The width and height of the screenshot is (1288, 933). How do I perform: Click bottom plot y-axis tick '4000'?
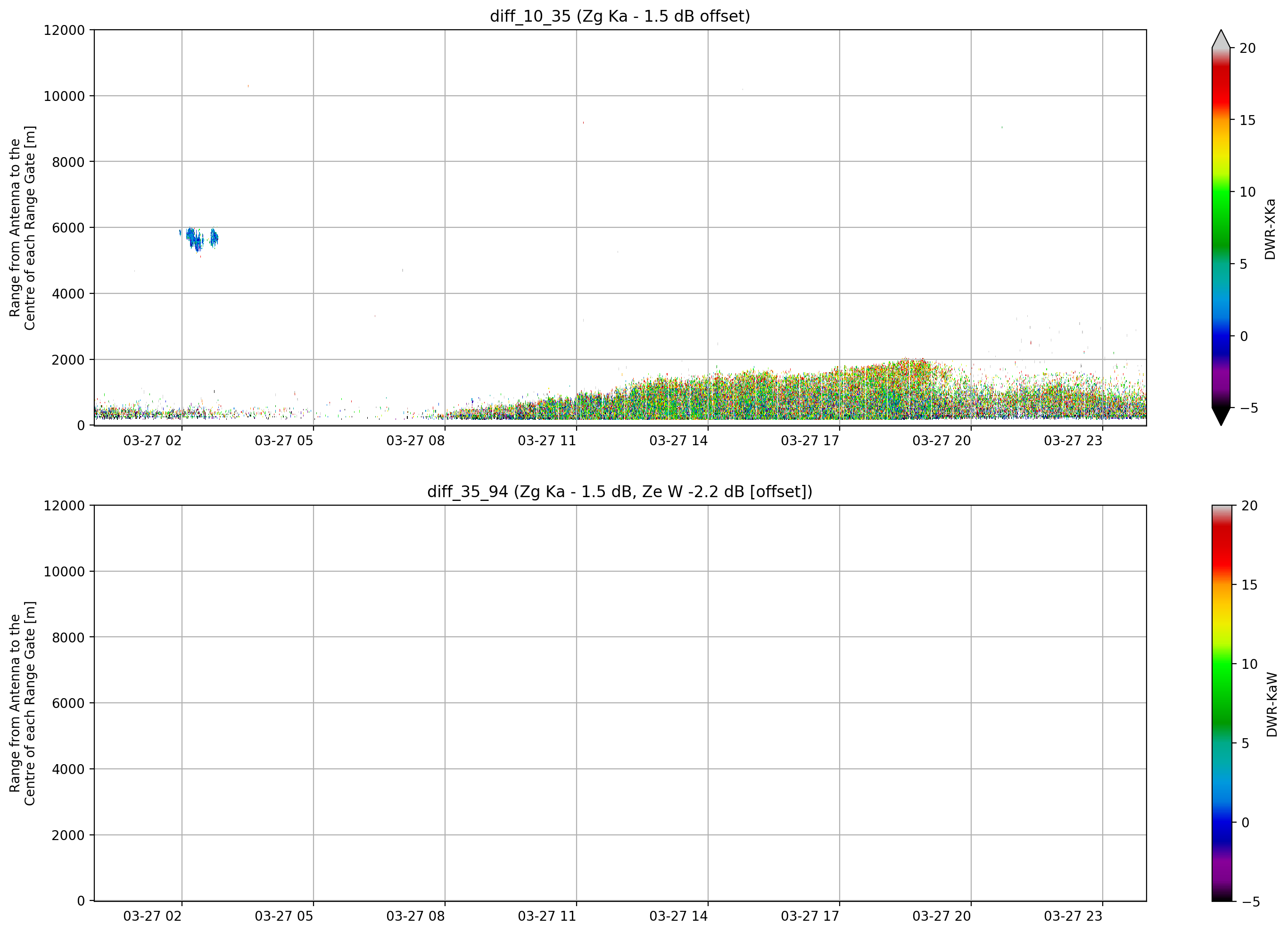(x=68, y=769)
